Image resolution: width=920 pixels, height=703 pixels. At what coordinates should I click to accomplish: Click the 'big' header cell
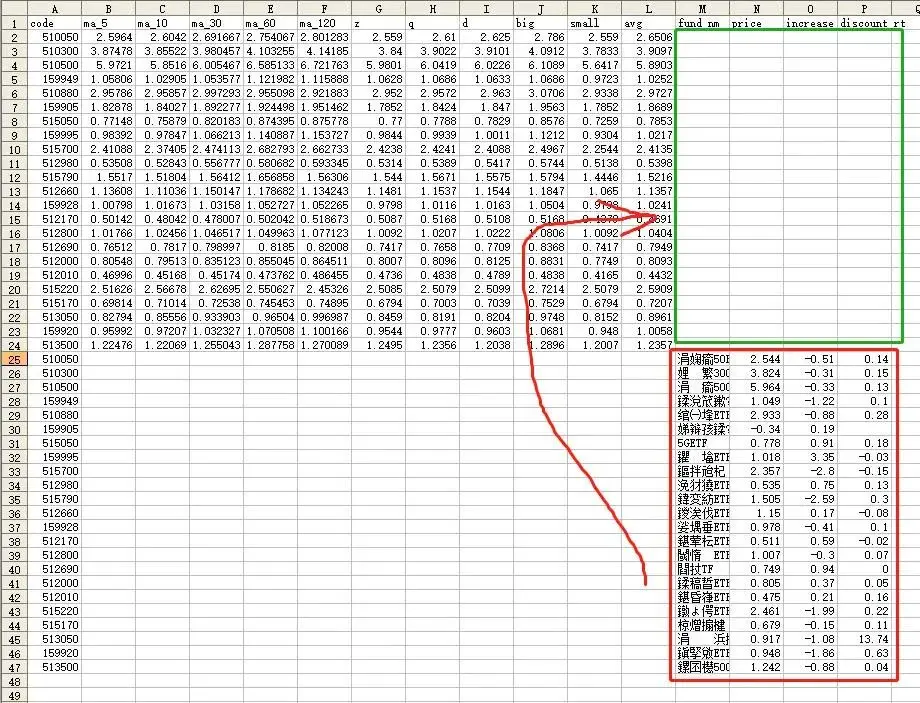[540, 23]
